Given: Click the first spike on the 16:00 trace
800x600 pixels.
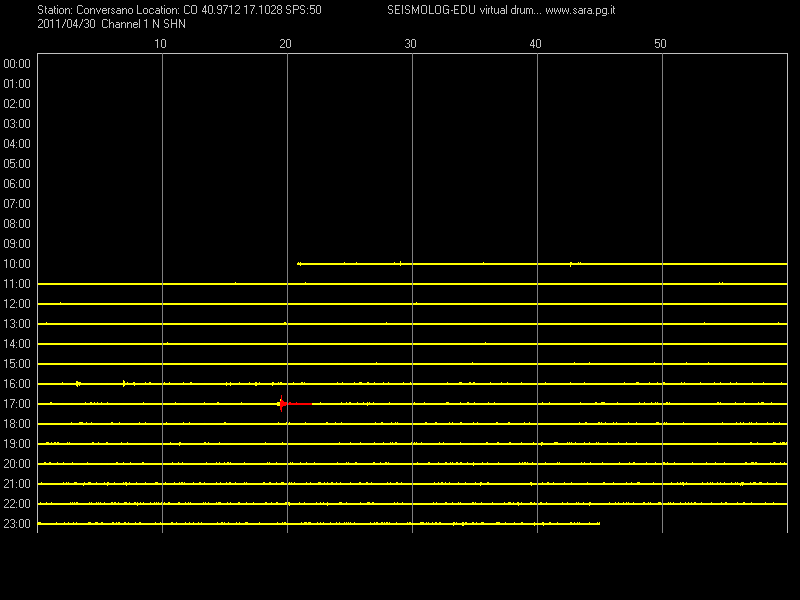Looking at the screenshot, I should pyautogui.click(x=78, y=384).
